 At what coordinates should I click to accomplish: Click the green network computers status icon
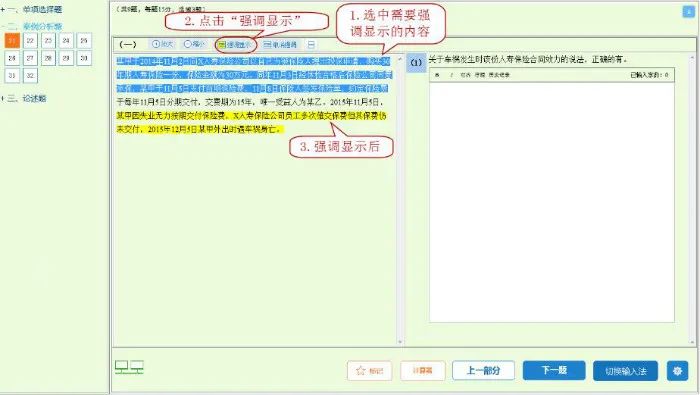[x=129, y=367]
